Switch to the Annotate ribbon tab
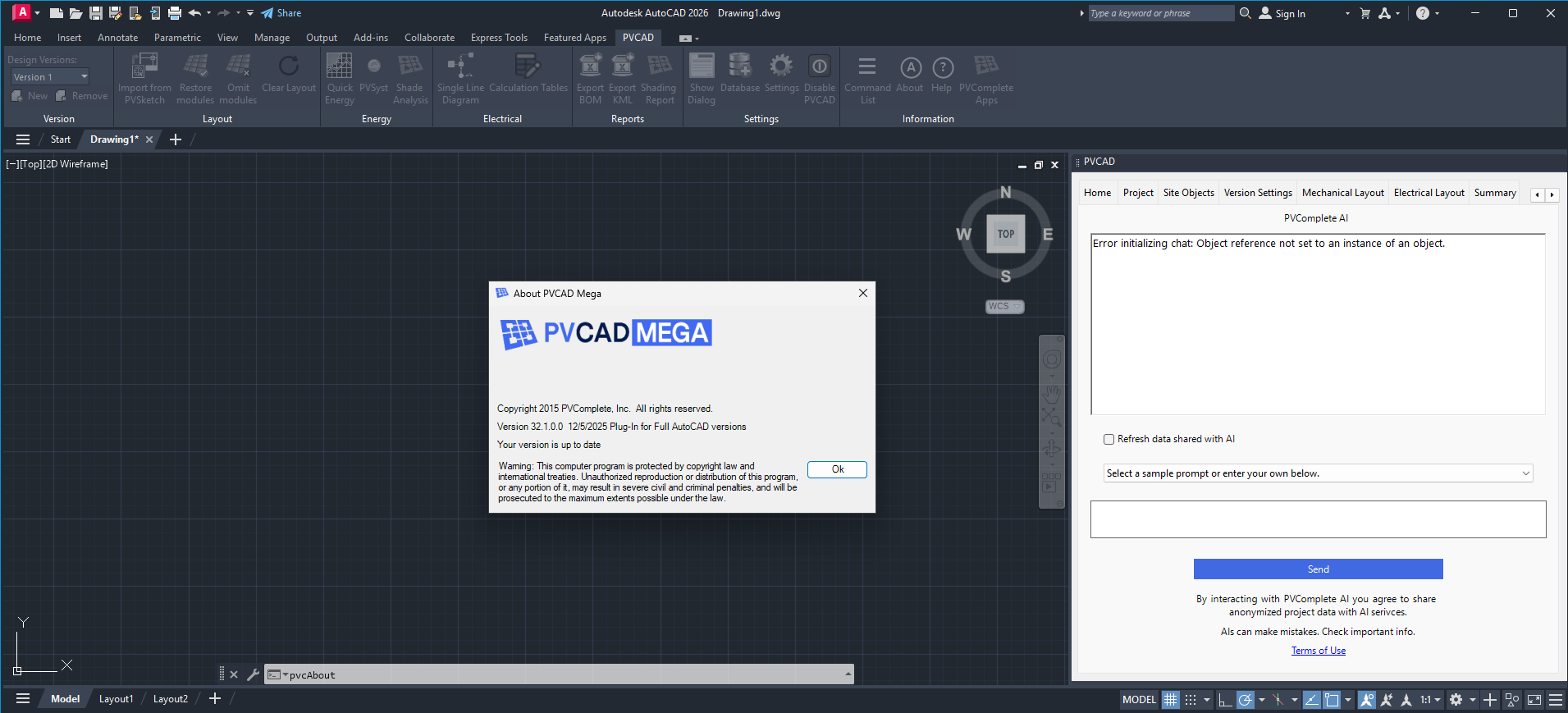The width and height of the screenshot is (1568, 713). click(x=117, y=38)
